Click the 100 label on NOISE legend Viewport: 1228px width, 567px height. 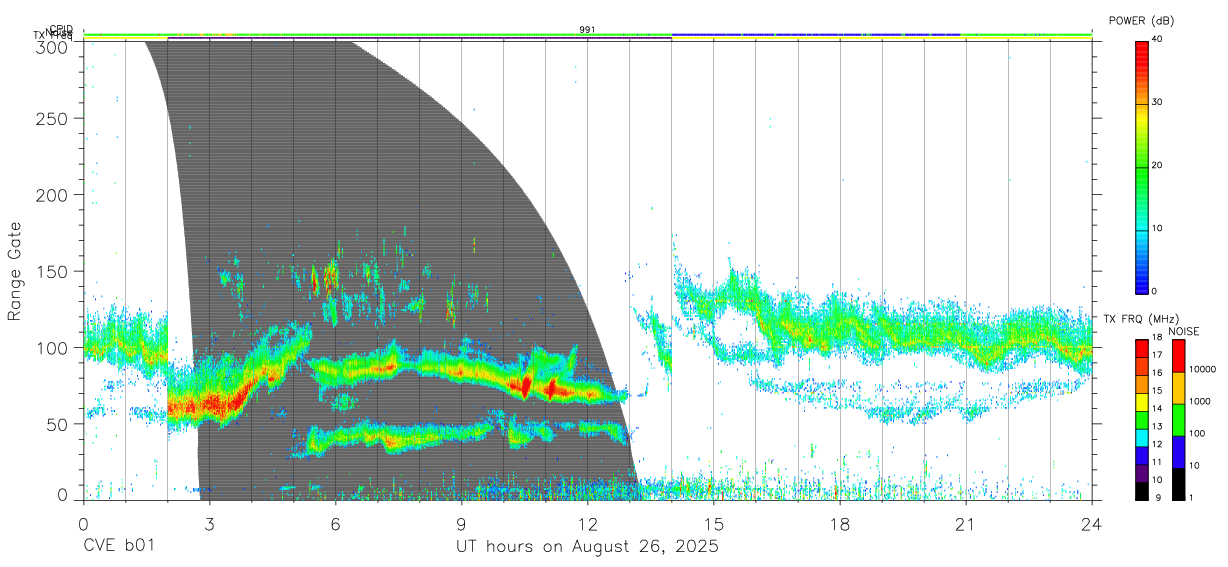[1196, 434]
